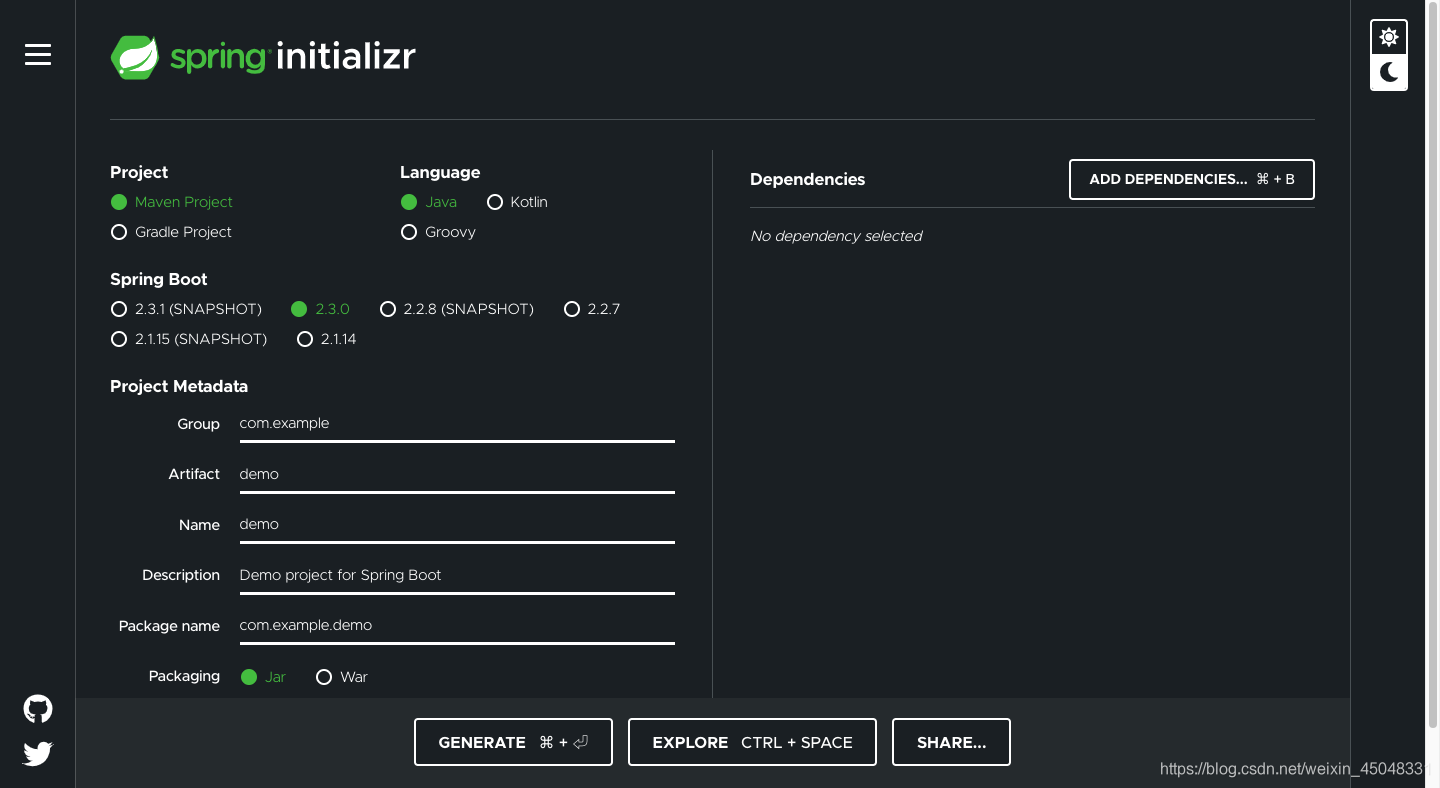Click the Generate button
The height and width of the screenshot is (788, 1440).
513,742
